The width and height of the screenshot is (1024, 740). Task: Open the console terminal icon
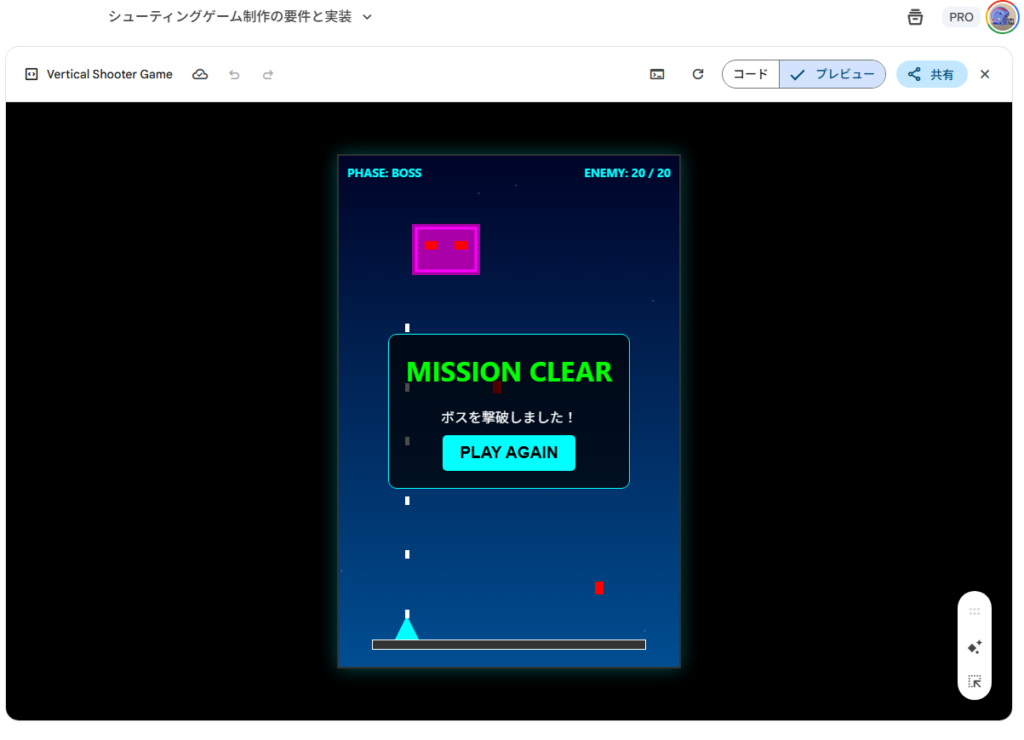pyautogui.click(x=657, y=74)
